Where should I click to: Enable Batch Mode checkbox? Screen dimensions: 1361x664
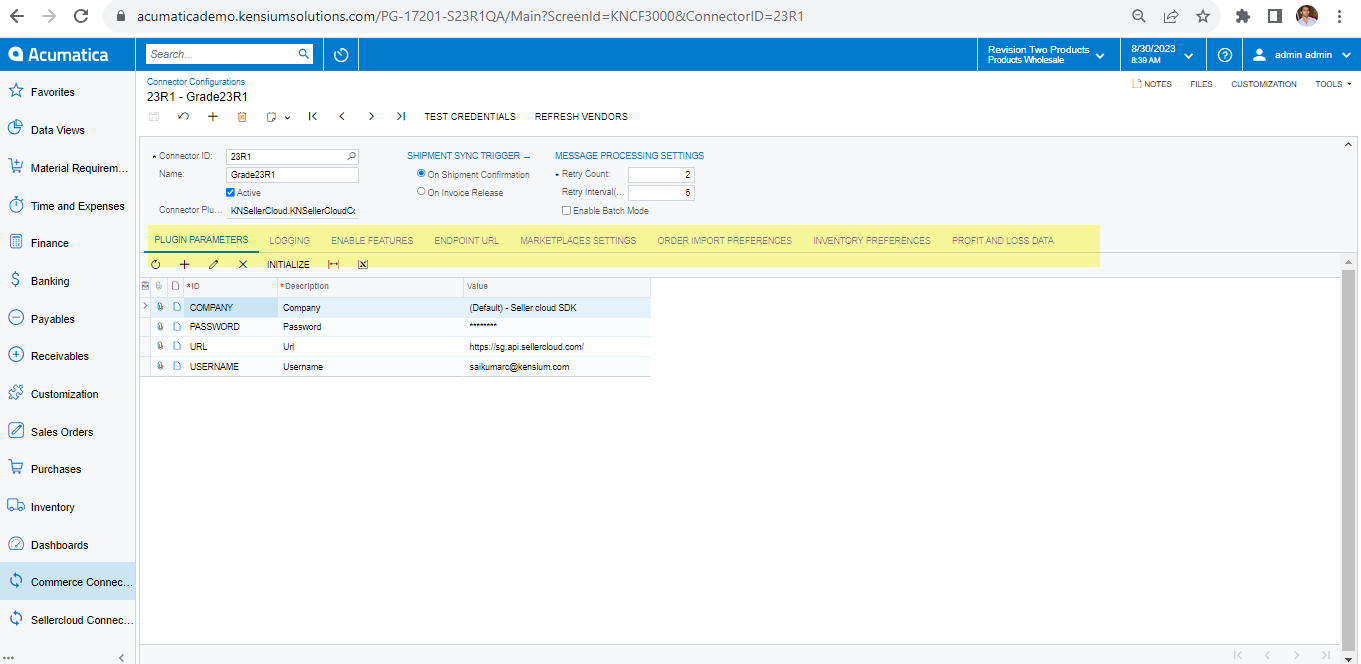click(566, 211)
